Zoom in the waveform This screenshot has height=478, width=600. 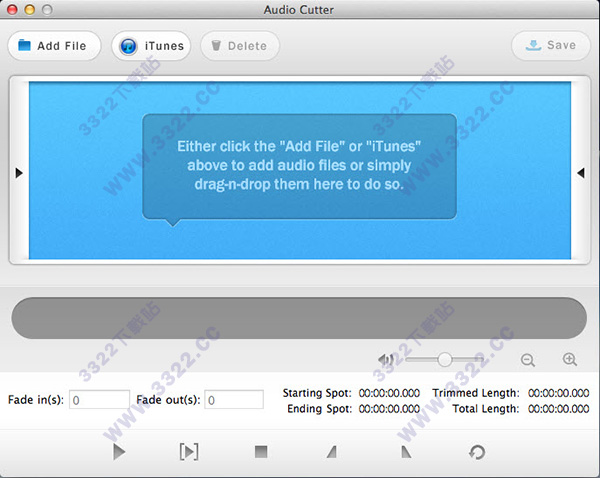pyautogui.click(x=570, y=359)
